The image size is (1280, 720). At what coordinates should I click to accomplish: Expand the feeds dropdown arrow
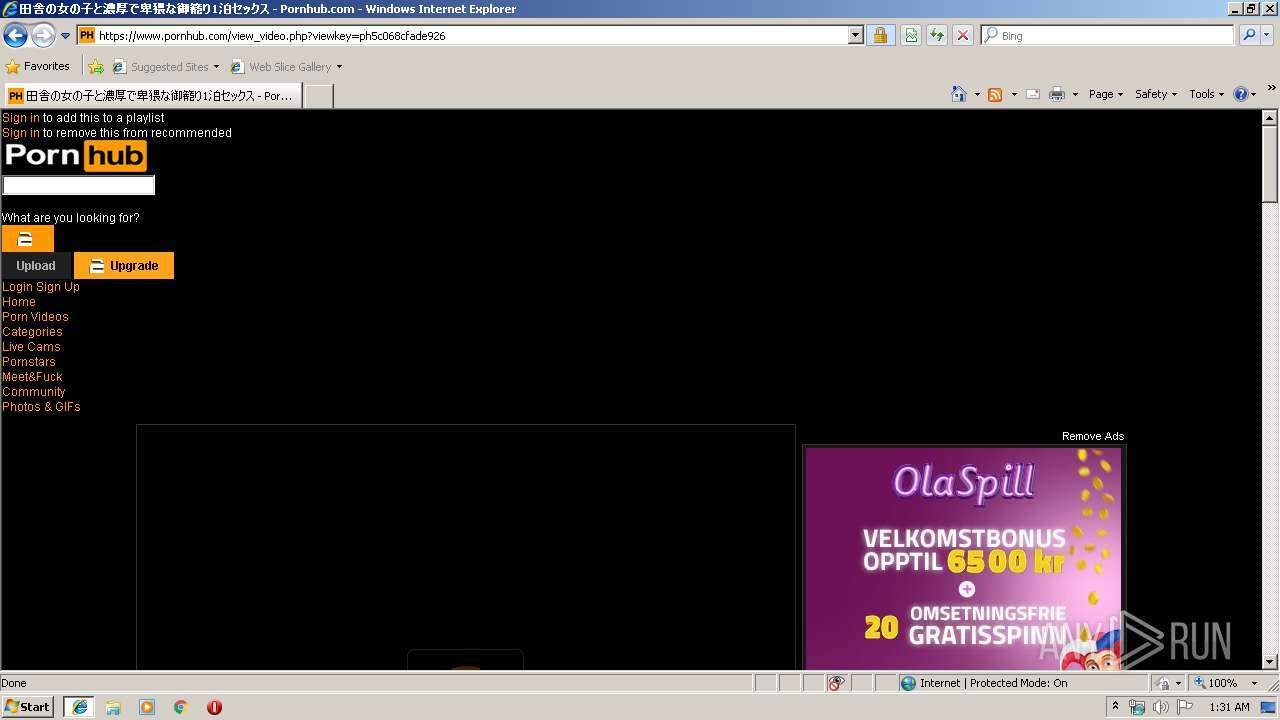point(1014,94)
